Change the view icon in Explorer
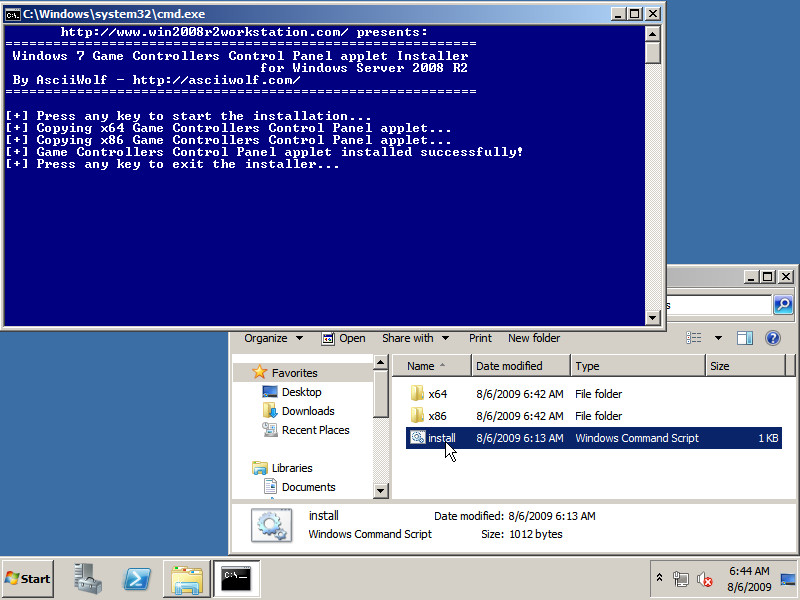800x600 pixels. point(693,338)
